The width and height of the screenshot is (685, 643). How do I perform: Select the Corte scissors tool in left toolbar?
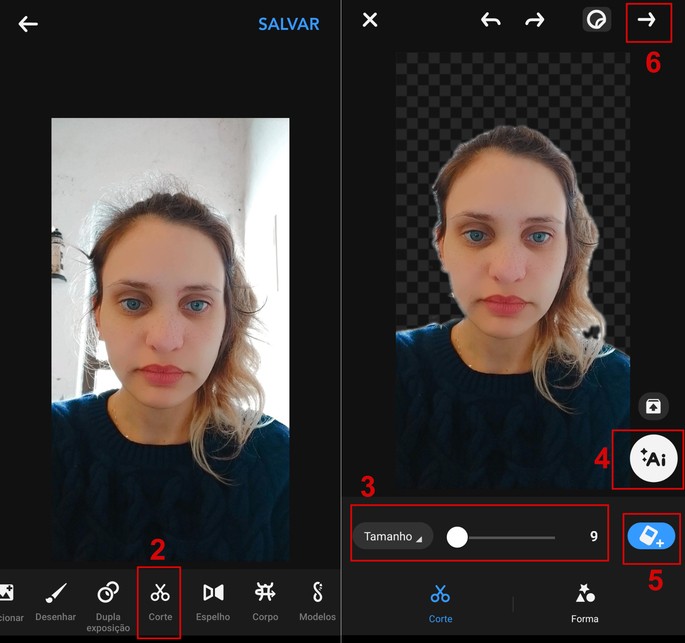160,599
